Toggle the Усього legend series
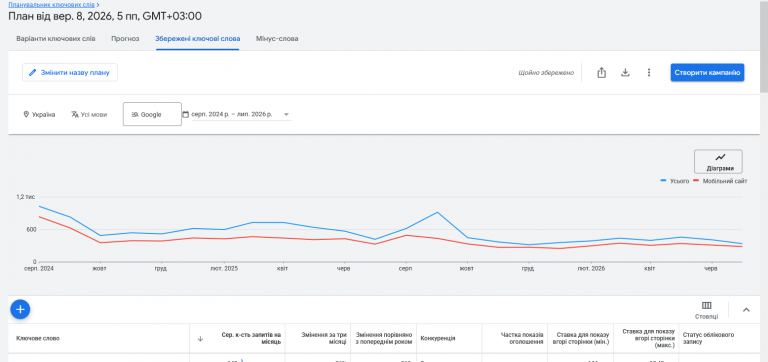The width and height of the screenshot is (768, 362). 674,181
